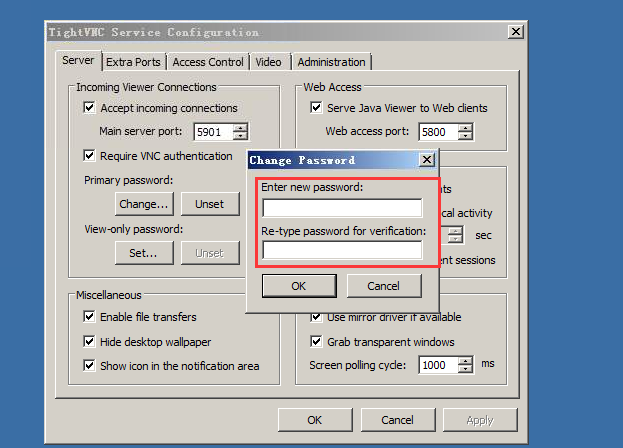Switch to the Video tab
The width and height of the screenshot is (623, 448).
[x=269, y=62]
